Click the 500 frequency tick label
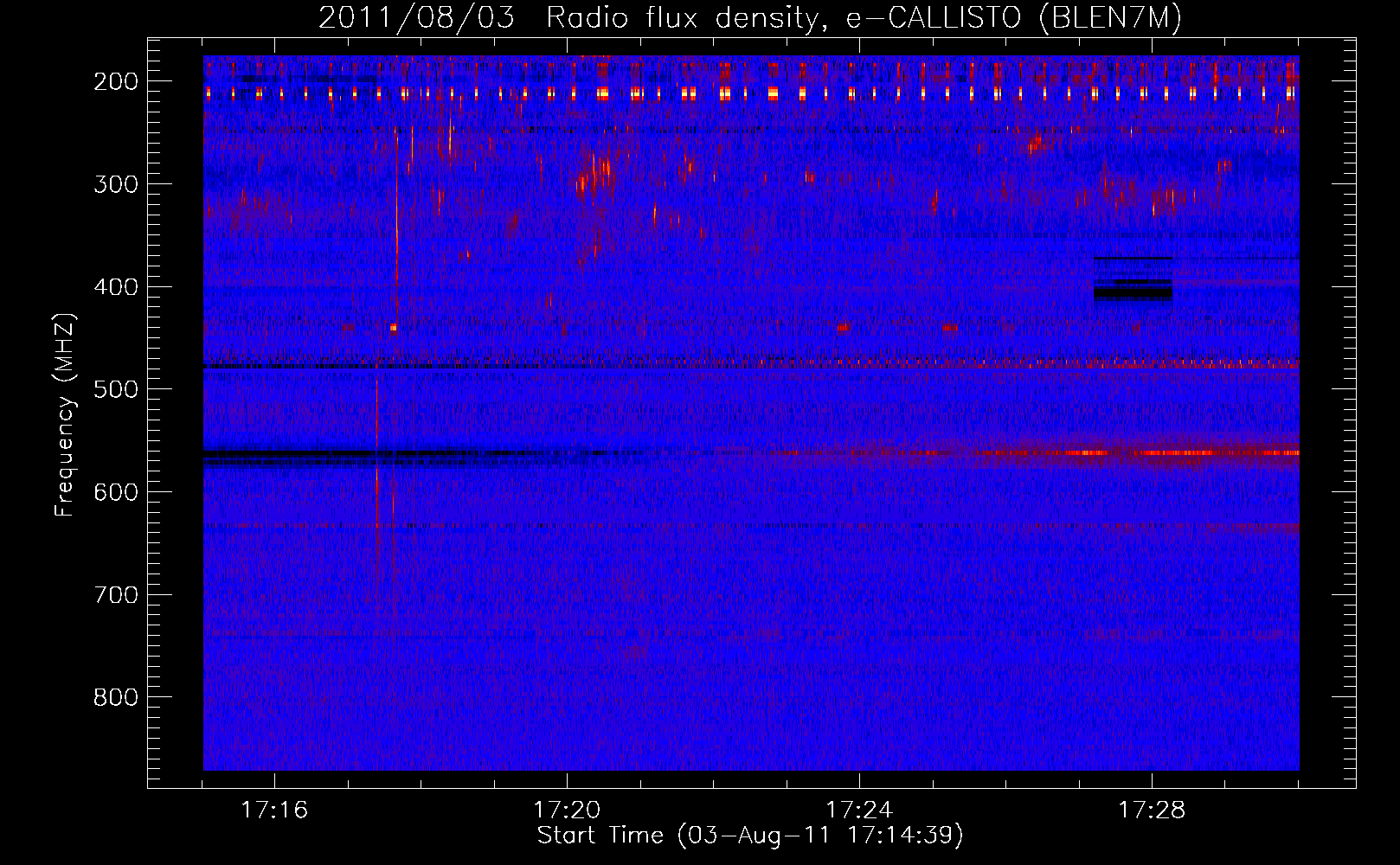The height and width of the screenshot is (865, 1400). point(115,390)
